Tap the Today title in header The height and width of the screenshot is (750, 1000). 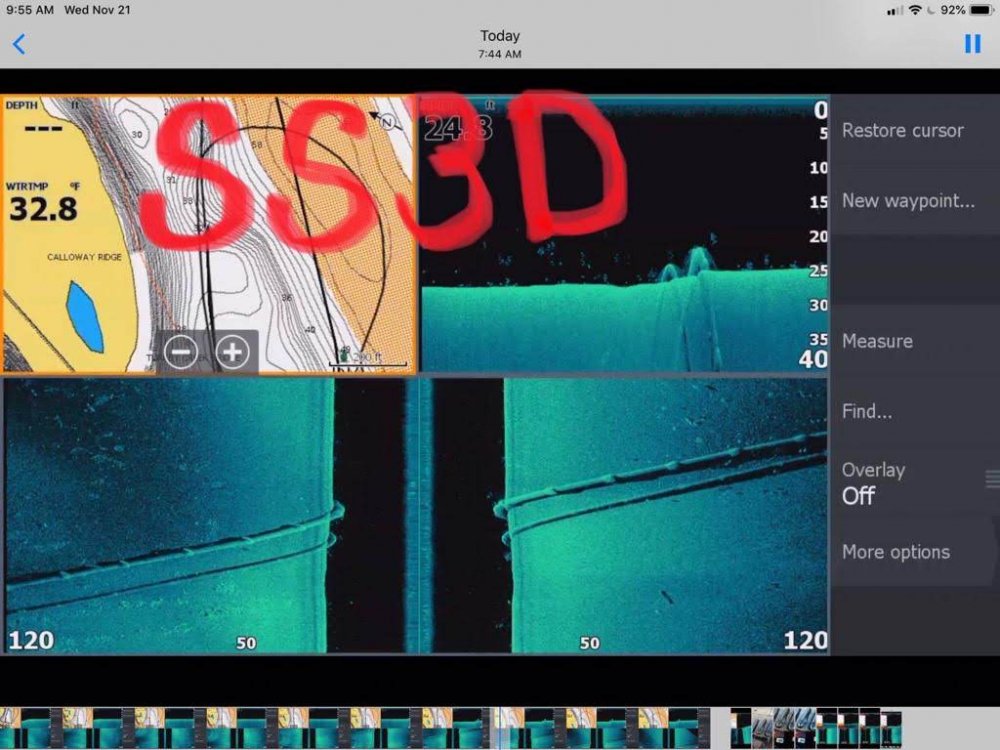(499, 36)
